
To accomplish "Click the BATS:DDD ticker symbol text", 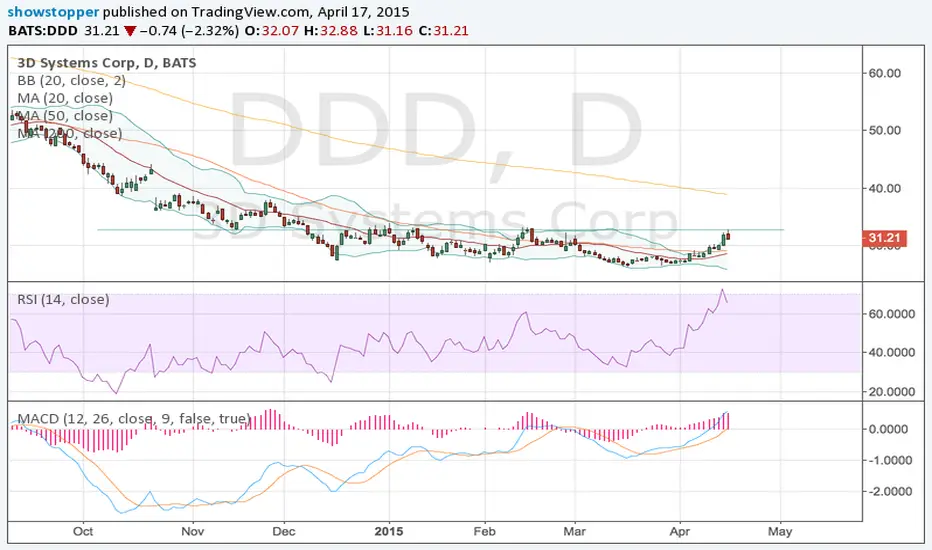I will (42, 31).
